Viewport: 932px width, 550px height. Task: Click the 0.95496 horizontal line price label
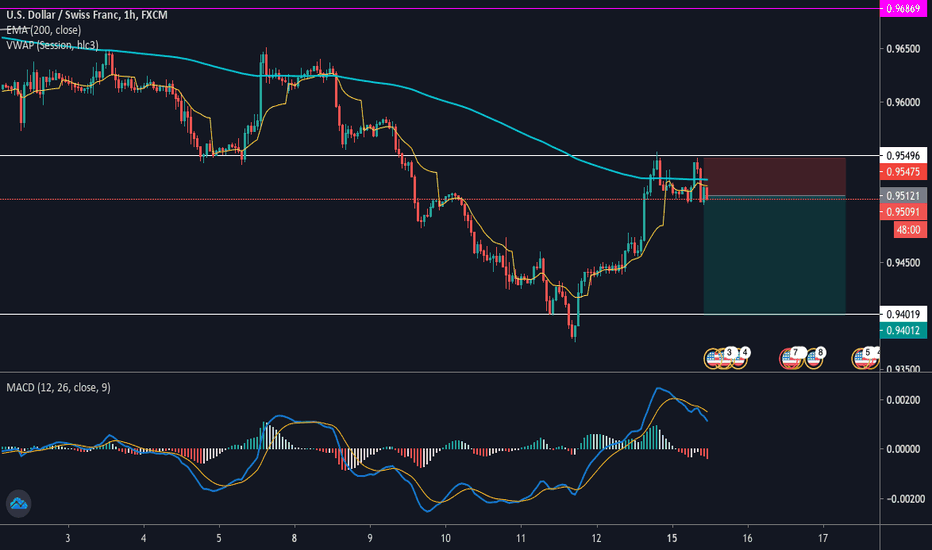[x=903, y=156]
